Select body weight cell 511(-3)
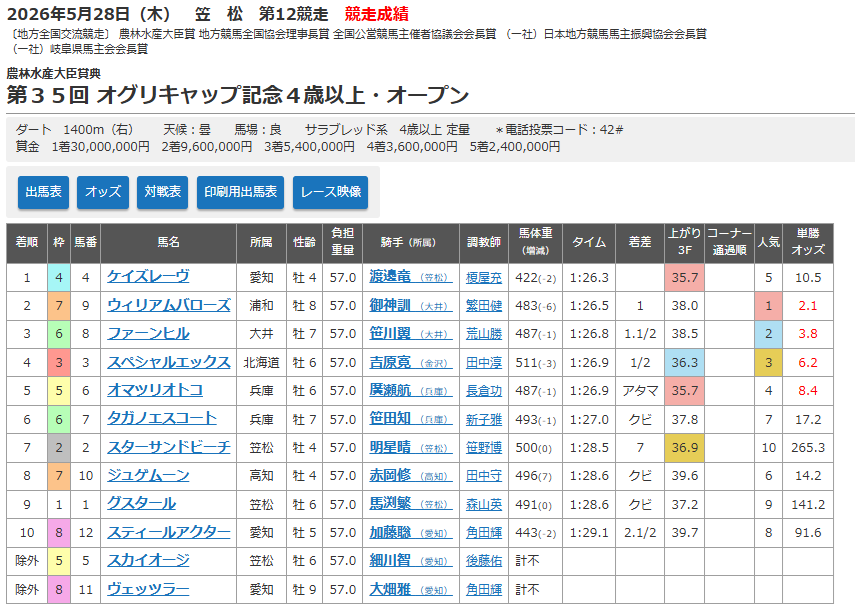This screenshot has height=615, width=855. [x=535, y=363]
